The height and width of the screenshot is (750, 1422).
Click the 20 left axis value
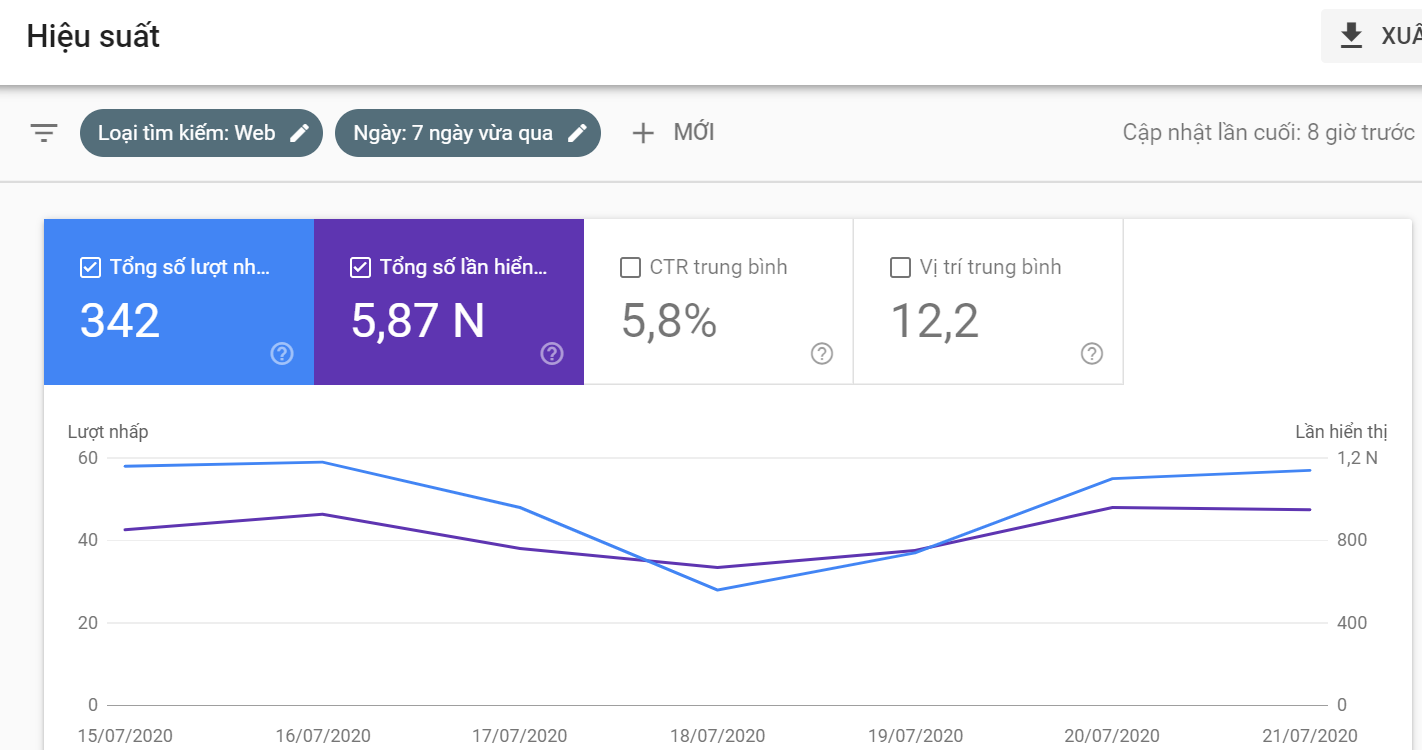(x=88, y=623)
